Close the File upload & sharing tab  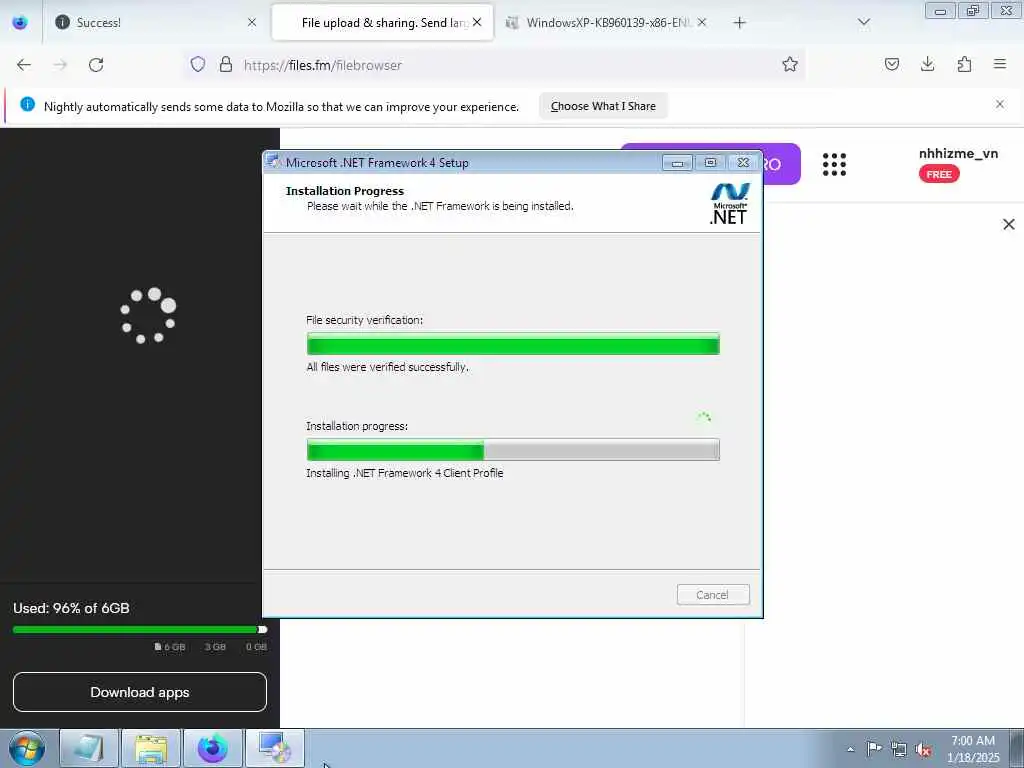click(x=477, y=23)
